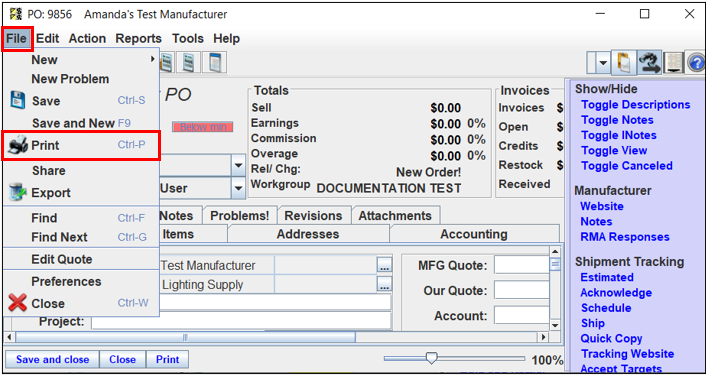Screen dimensions: 706x377
Task: Click the ellipsis button beside Lighting Supply
Action: point(384,285)
